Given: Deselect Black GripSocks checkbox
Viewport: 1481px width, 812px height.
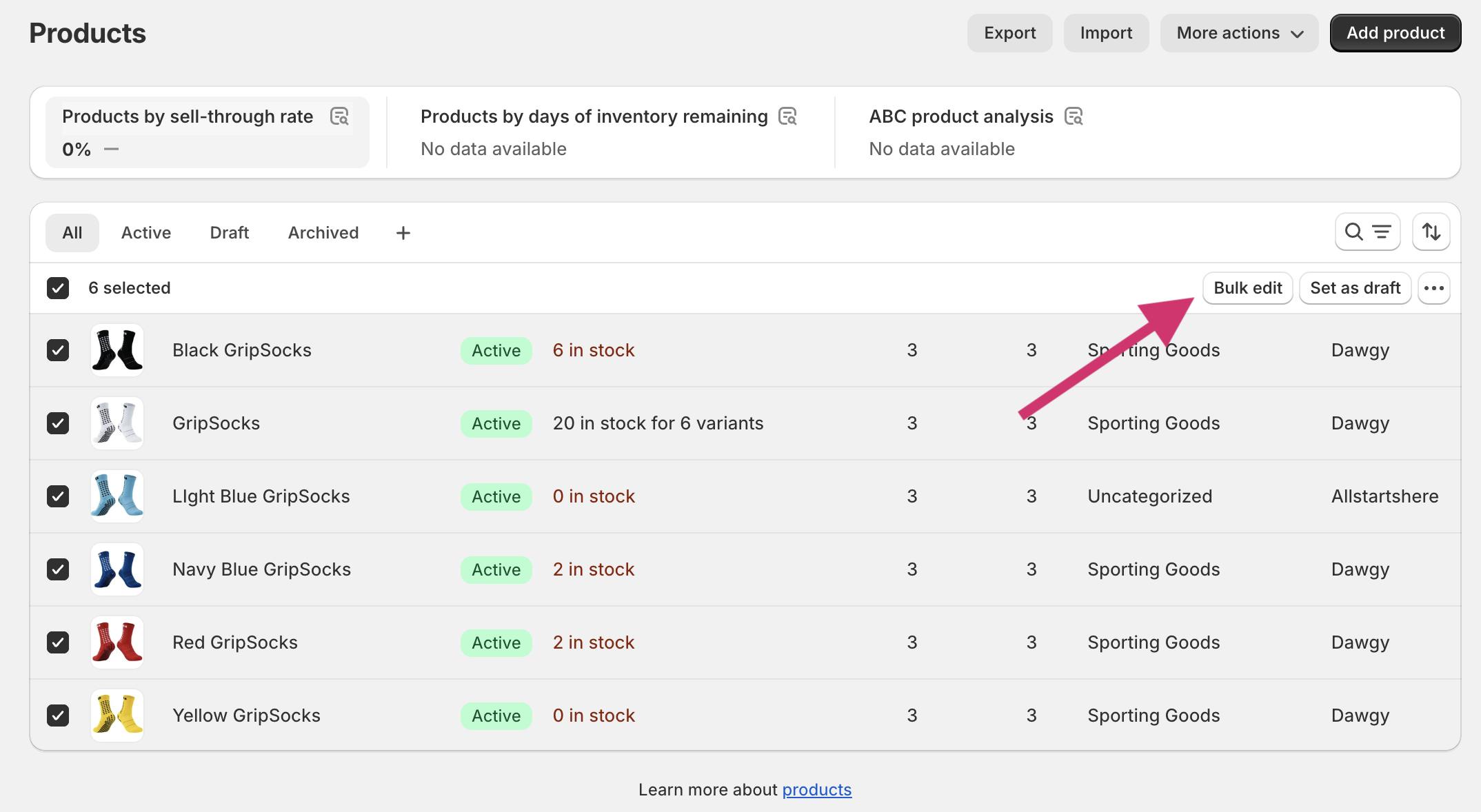Looking at the screenshot, I should 58,350.
